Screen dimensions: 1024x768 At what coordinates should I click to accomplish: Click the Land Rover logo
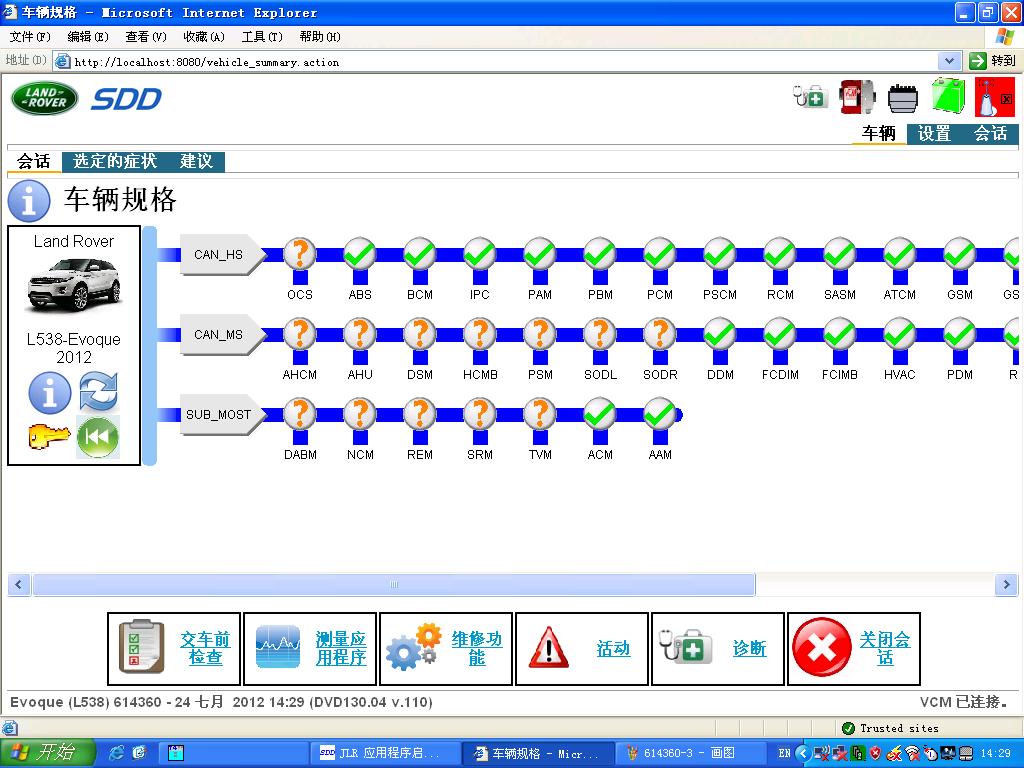pos(44,99)
